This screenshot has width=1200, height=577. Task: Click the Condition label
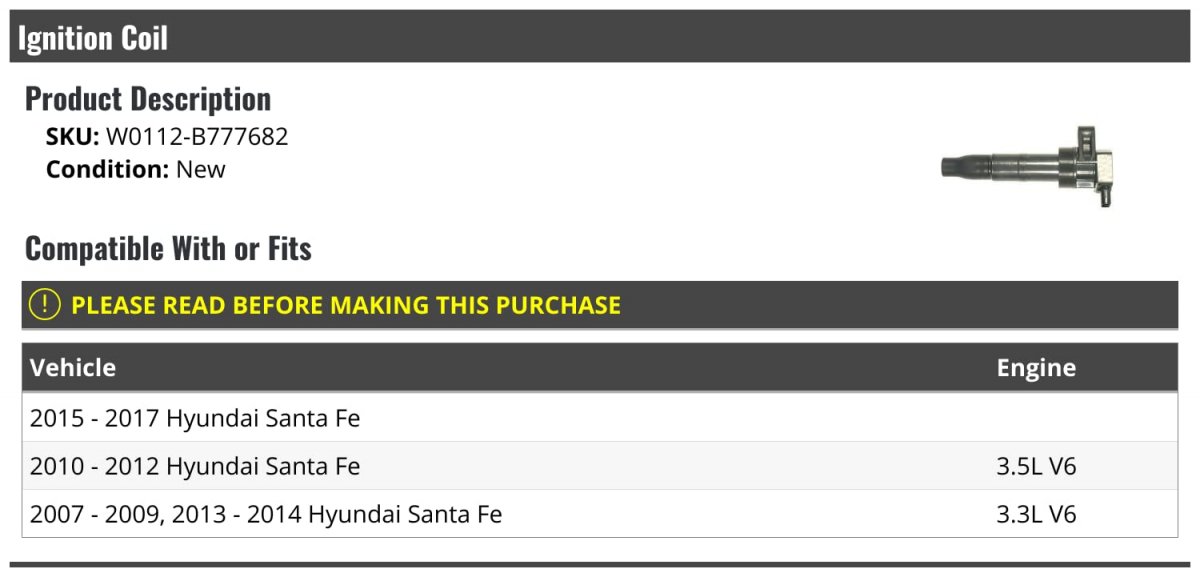(107, 169)
